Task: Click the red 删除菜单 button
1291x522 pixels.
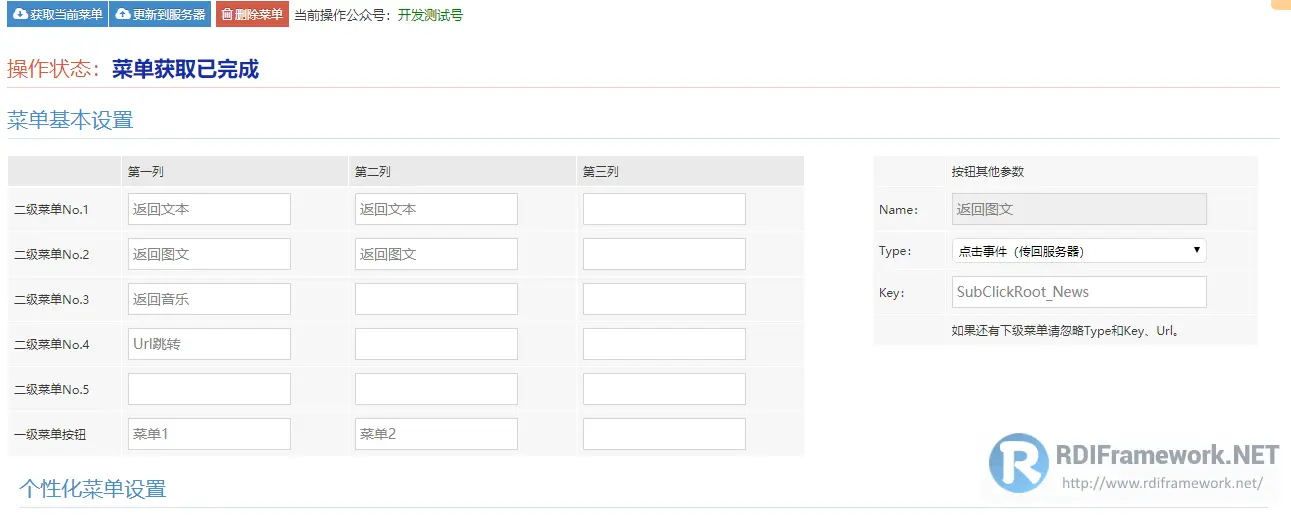Action: pyautogui.click(x=252, y=15)
